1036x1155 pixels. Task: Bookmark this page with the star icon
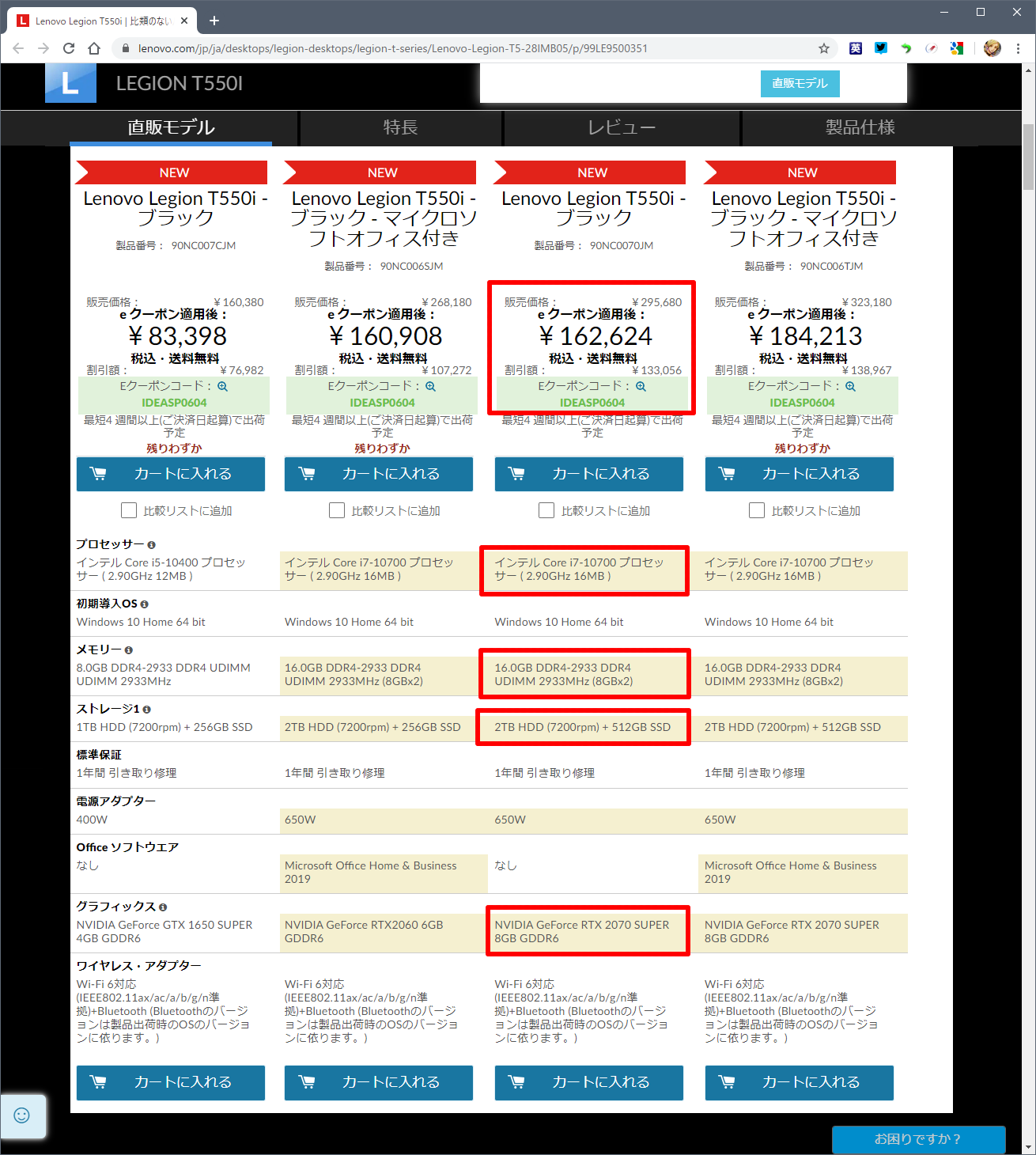824,48
